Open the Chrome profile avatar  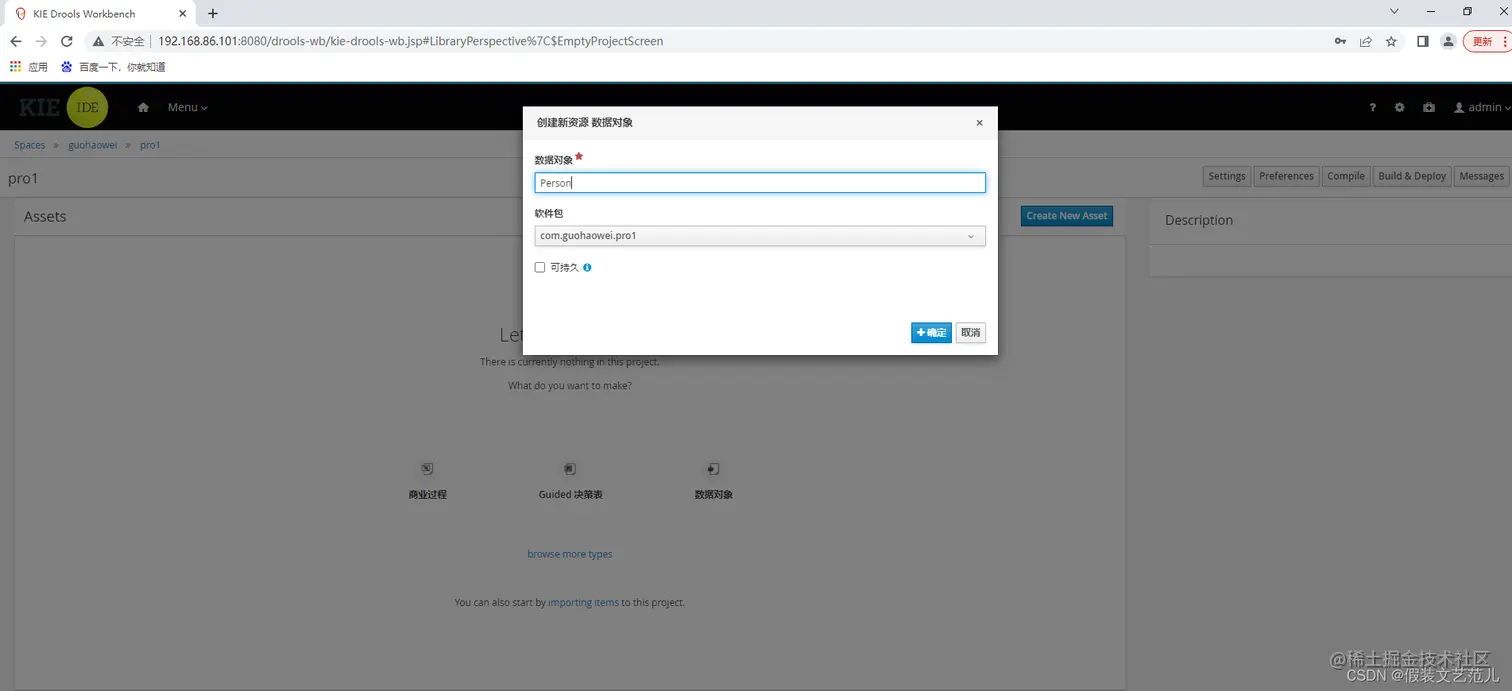point(1448,41)
